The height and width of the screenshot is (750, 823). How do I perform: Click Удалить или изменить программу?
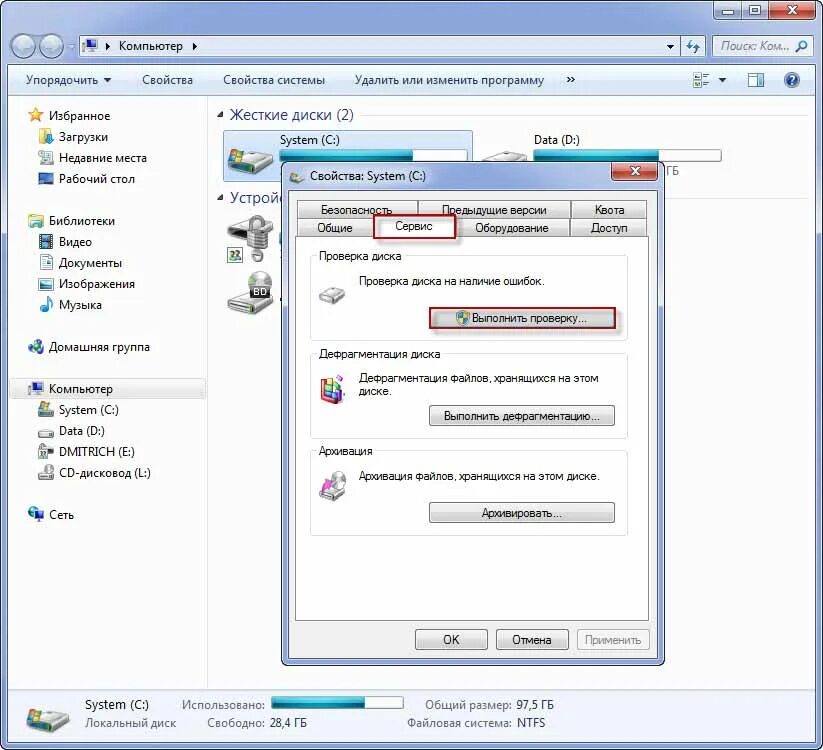coord(449,80)
